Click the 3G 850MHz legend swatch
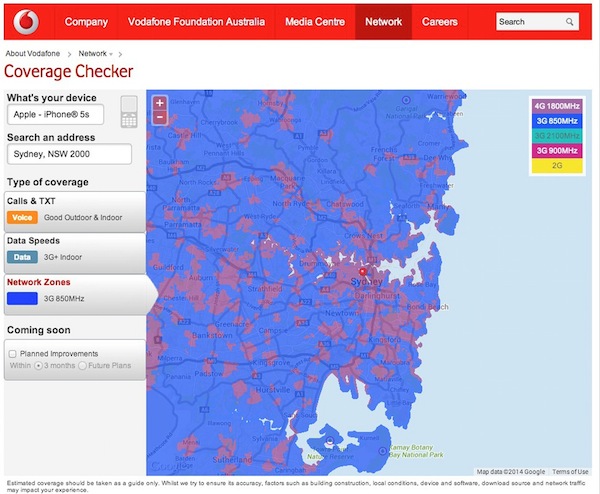Viewport: 600px width, 494px height. (557, 121)
